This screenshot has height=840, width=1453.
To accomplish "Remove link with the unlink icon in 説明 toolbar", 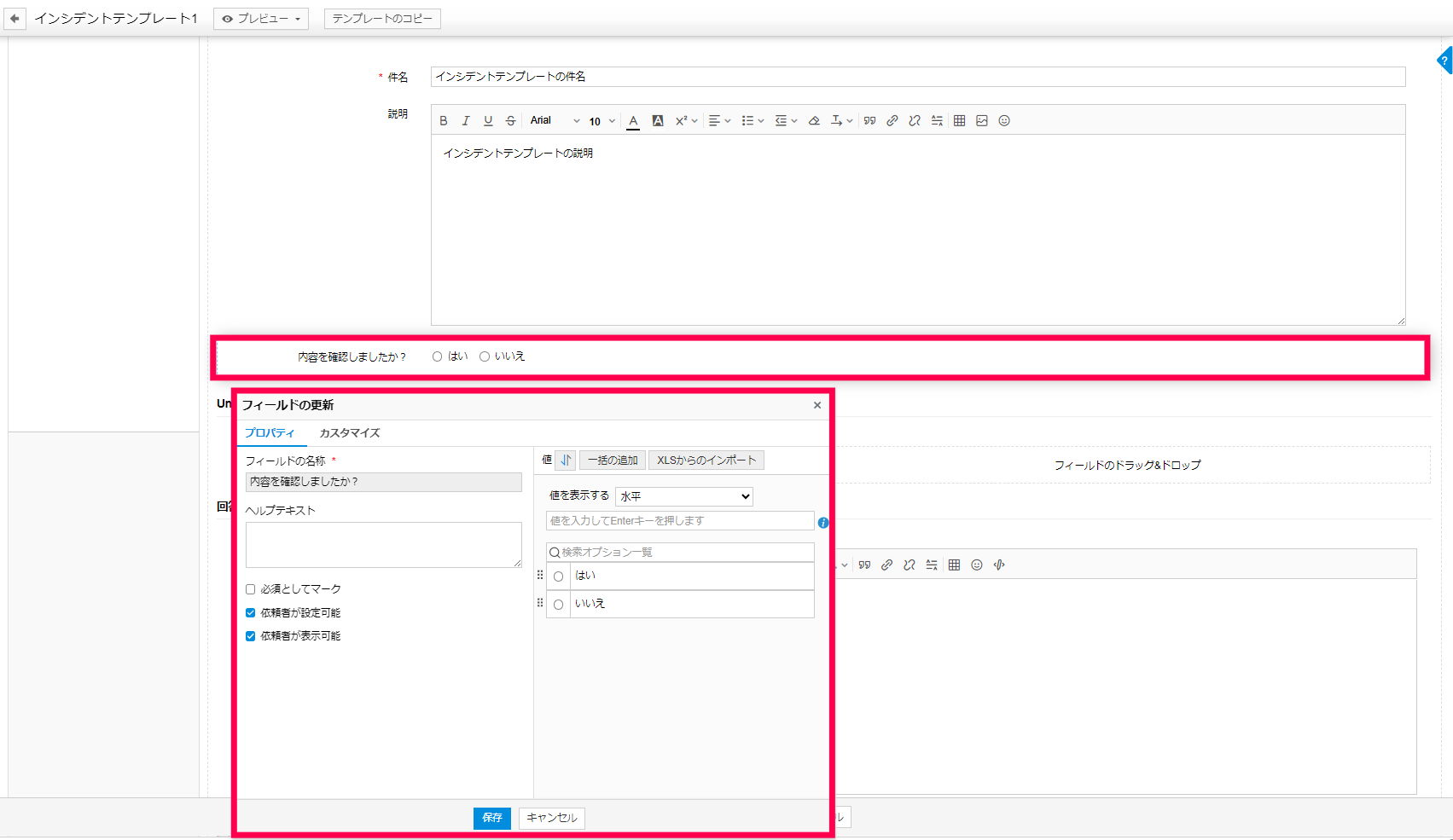I will [x=915, y=121].
